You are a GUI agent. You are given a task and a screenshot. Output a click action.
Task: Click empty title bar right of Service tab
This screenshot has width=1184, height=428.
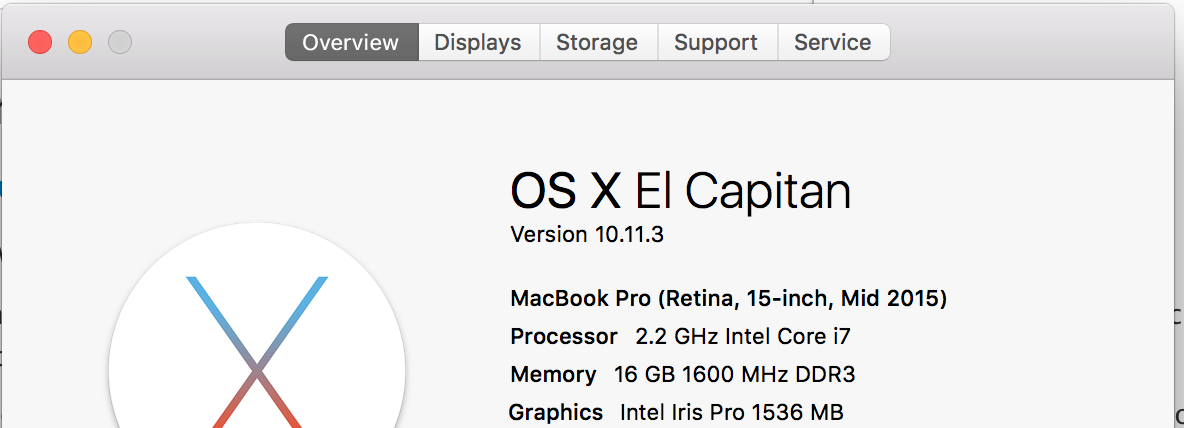[1030, 42]
